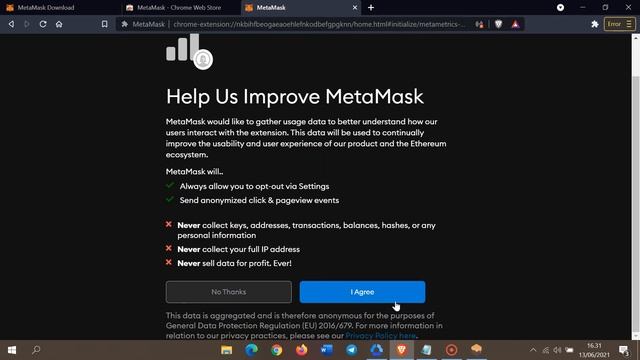This screenshot has height=360, width=640.
Task: Open Microsoft Word from taskbar
Action: (327, 350)
